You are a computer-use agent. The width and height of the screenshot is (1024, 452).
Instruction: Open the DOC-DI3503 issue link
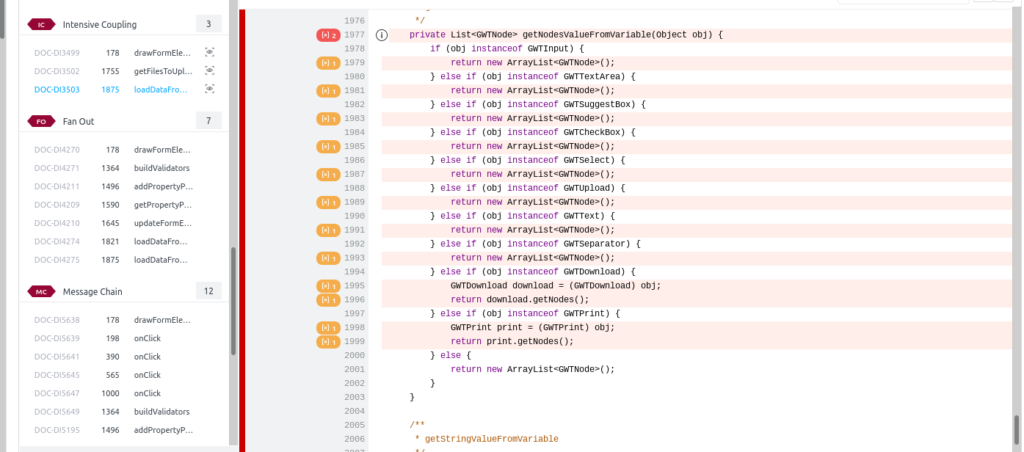tap(56, 89)
